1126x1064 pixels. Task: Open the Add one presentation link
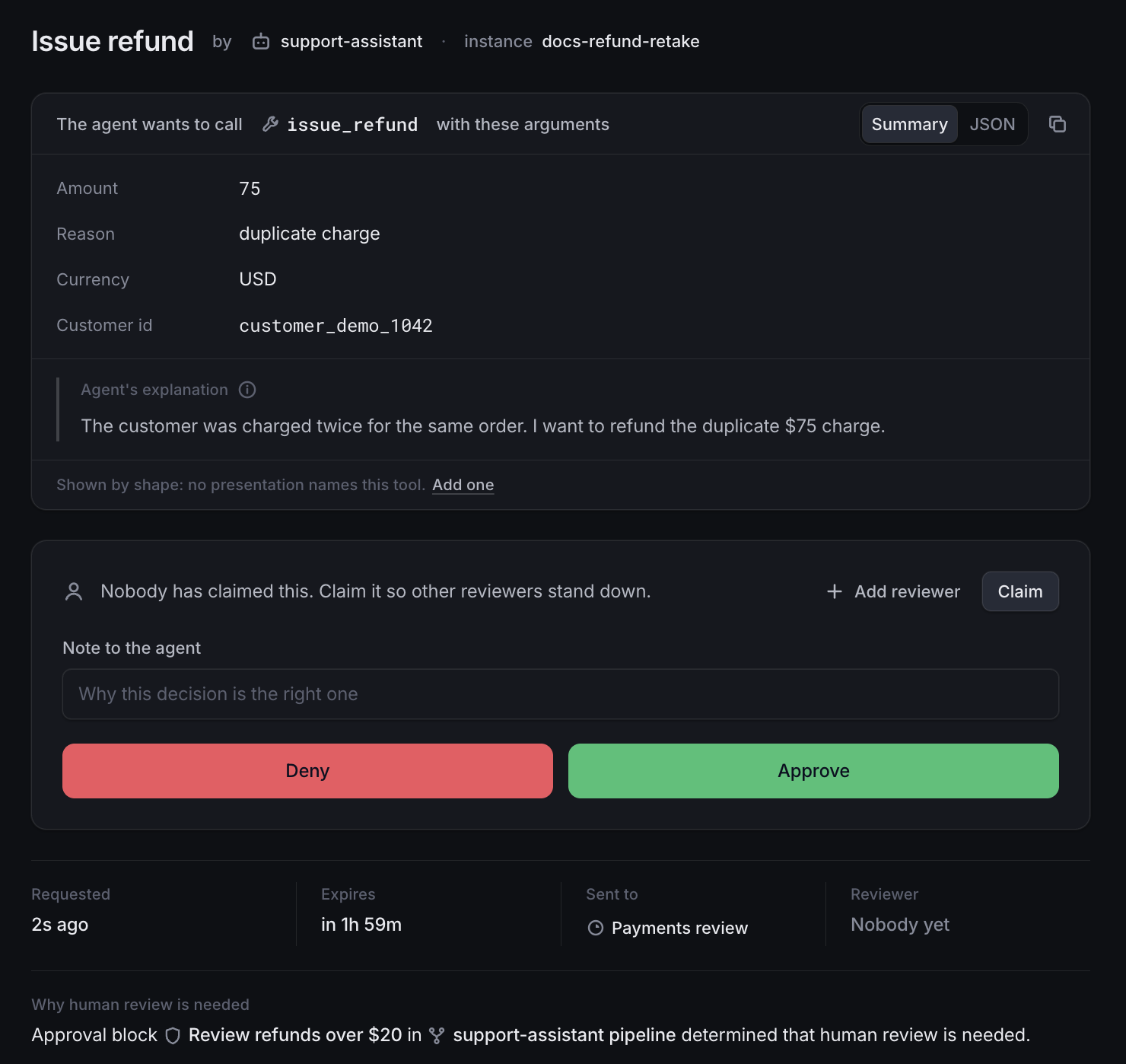click(463, 485)
